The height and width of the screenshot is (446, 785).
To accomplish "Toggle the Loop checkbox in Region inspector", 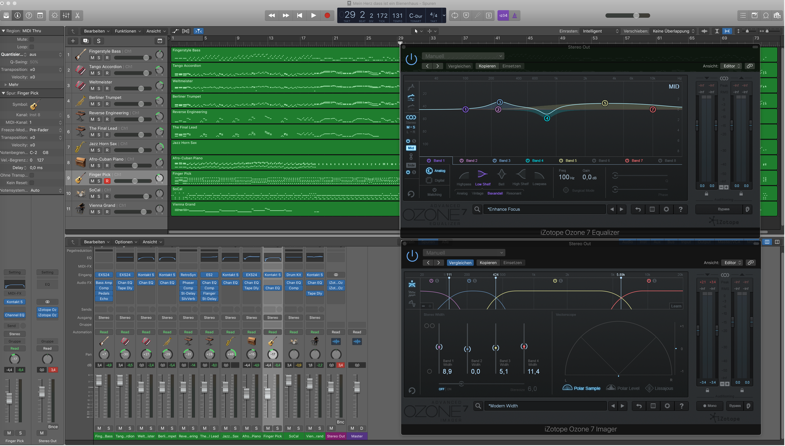I will coord(32,47).
